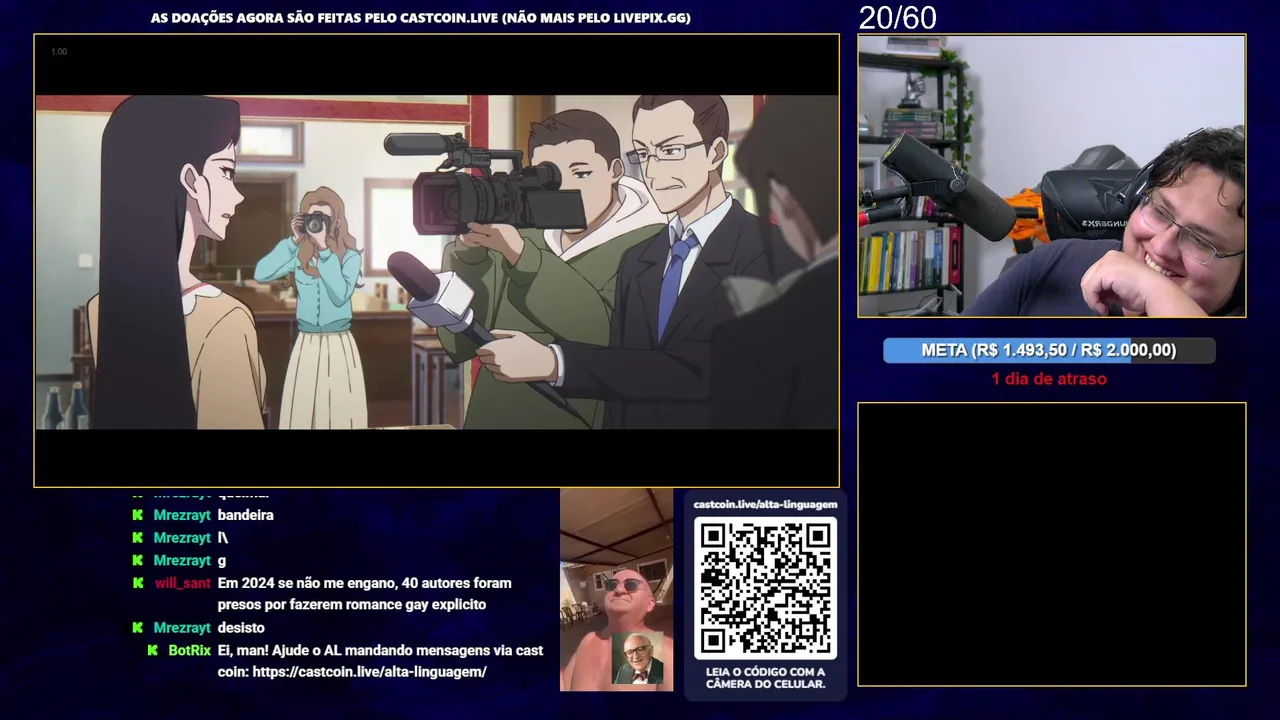
Task: Click the BotRix username in chat
Action: pos(189,650)
